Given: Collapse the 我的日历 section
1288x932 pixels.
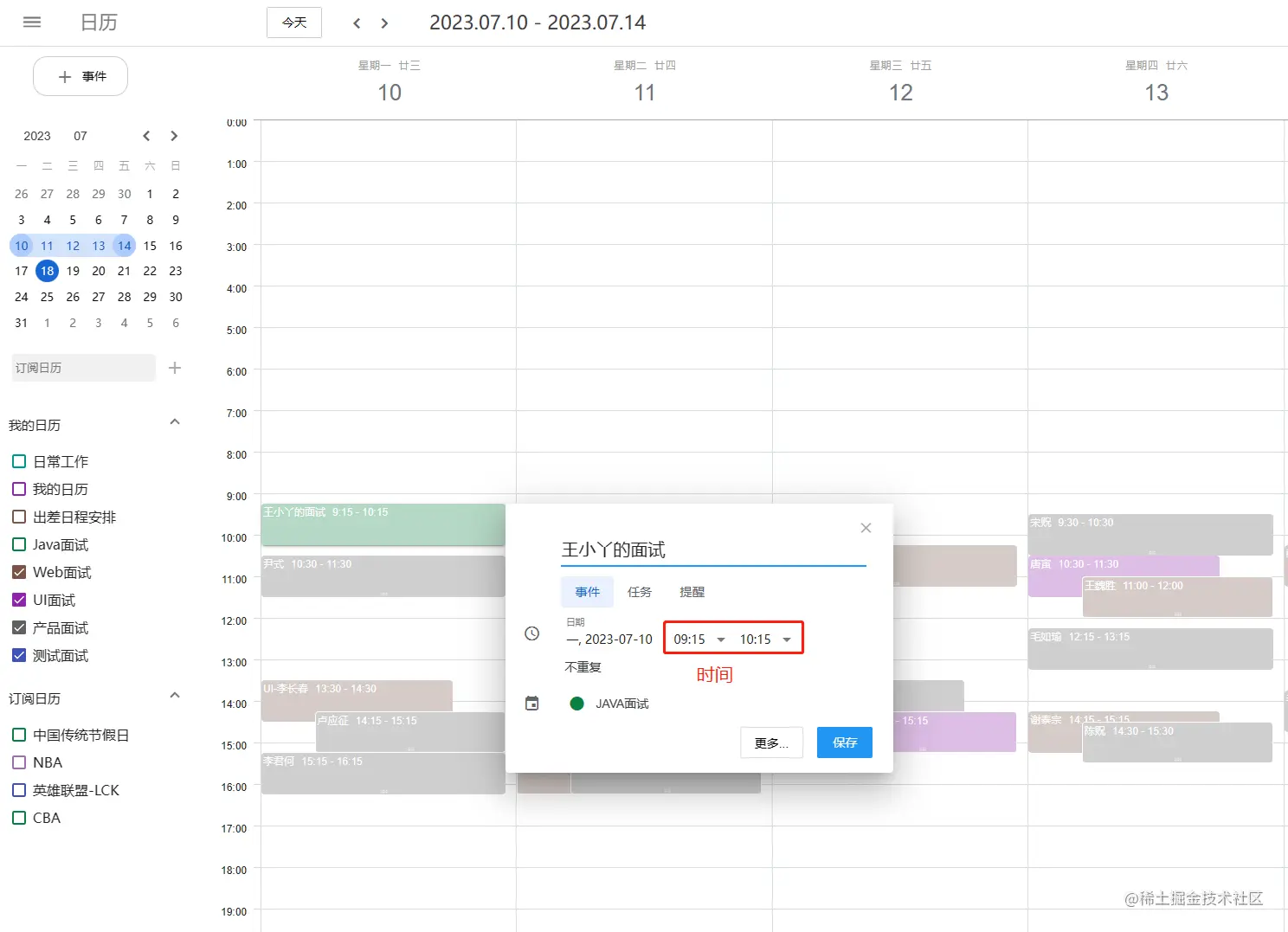Looking at the screenshot, I should [x=175, y=422].
